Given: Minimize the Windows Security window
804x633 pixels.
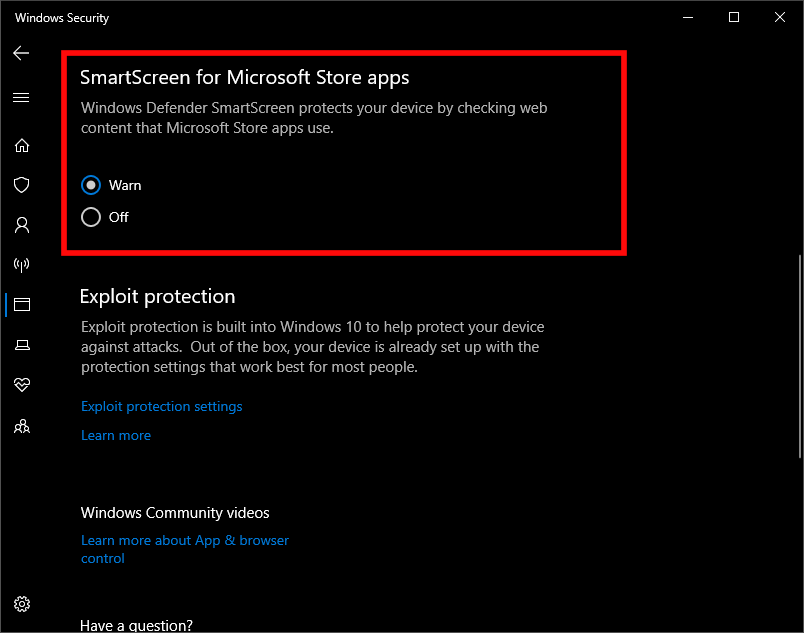Looking at the screenshot, I should point(688,17).
